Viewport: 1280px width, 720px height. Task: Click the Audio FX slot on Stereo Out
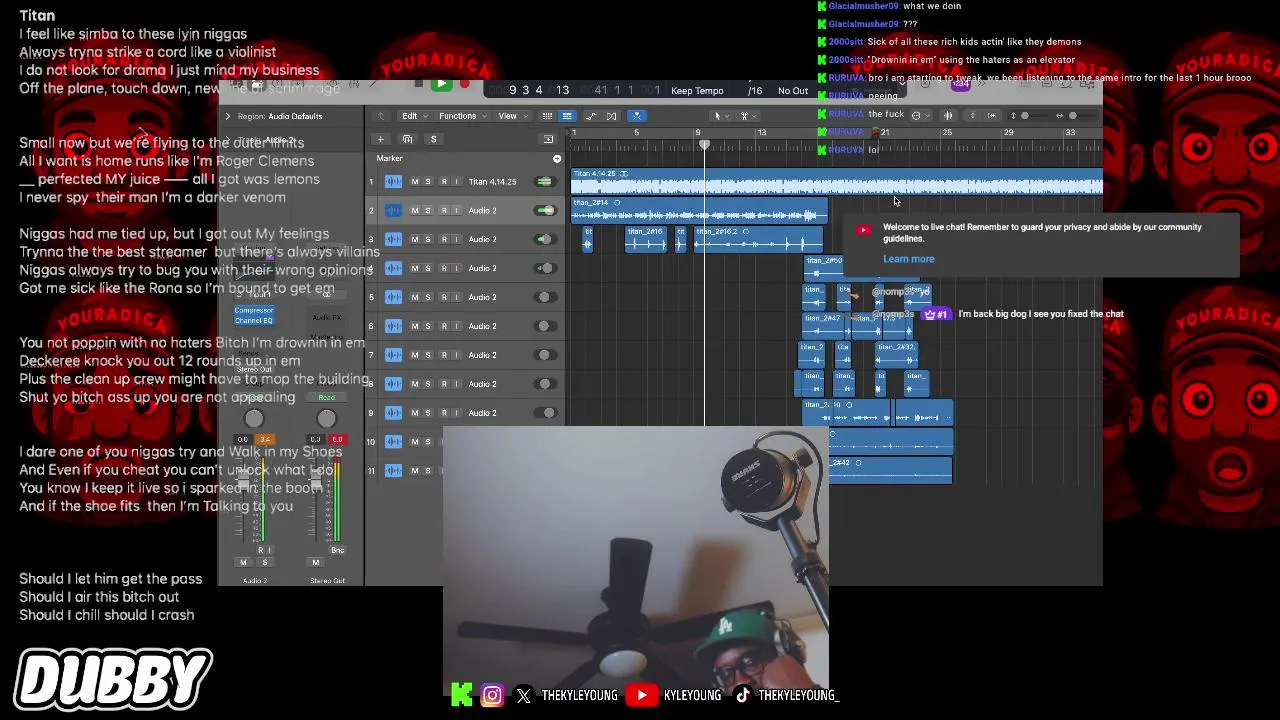click(326, 318)
